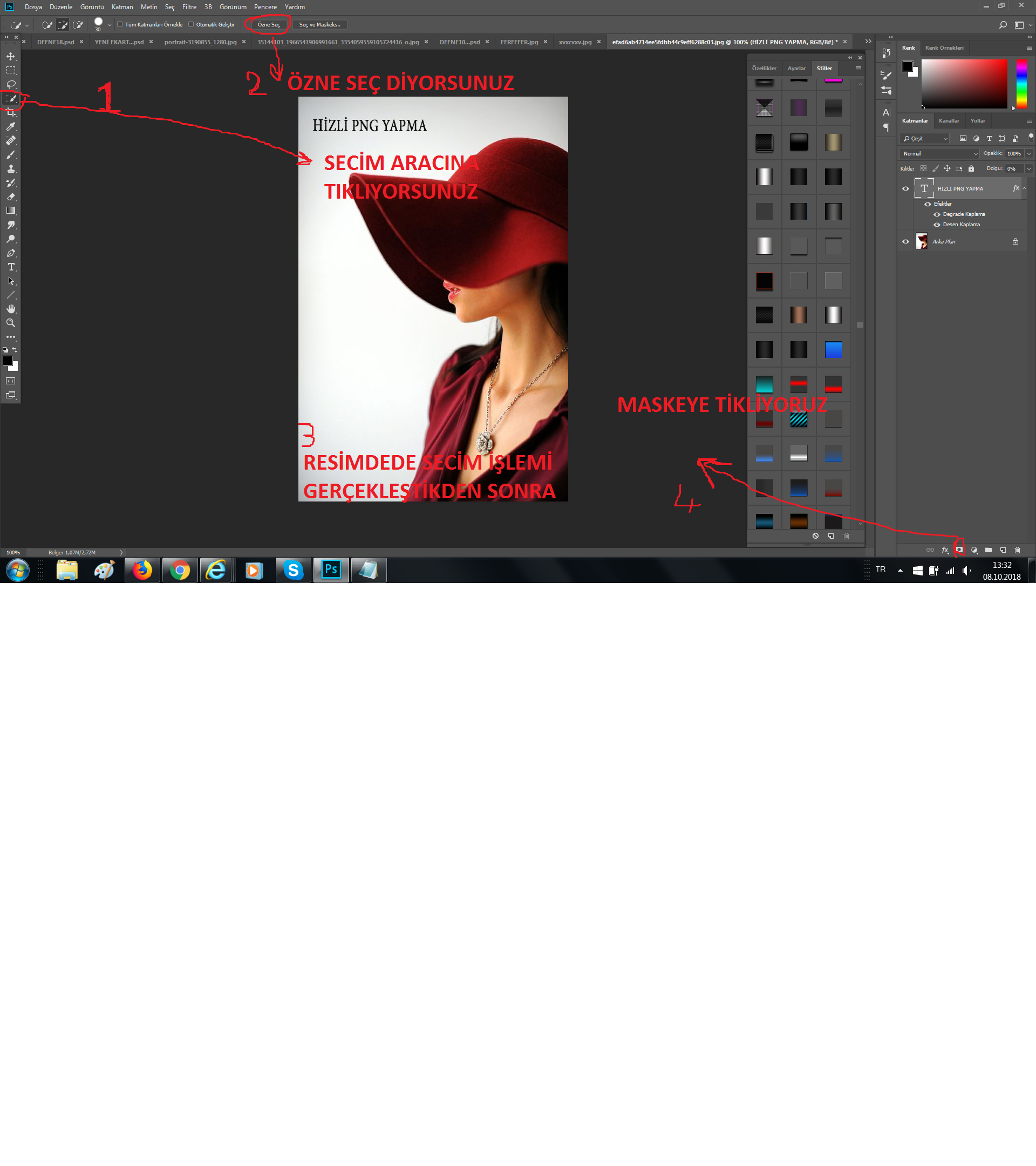The height and width of the screenshot is (1166, 1036).
Task: Enable Otomatik Geliştir checkbox
Action: tap(191, 24)
